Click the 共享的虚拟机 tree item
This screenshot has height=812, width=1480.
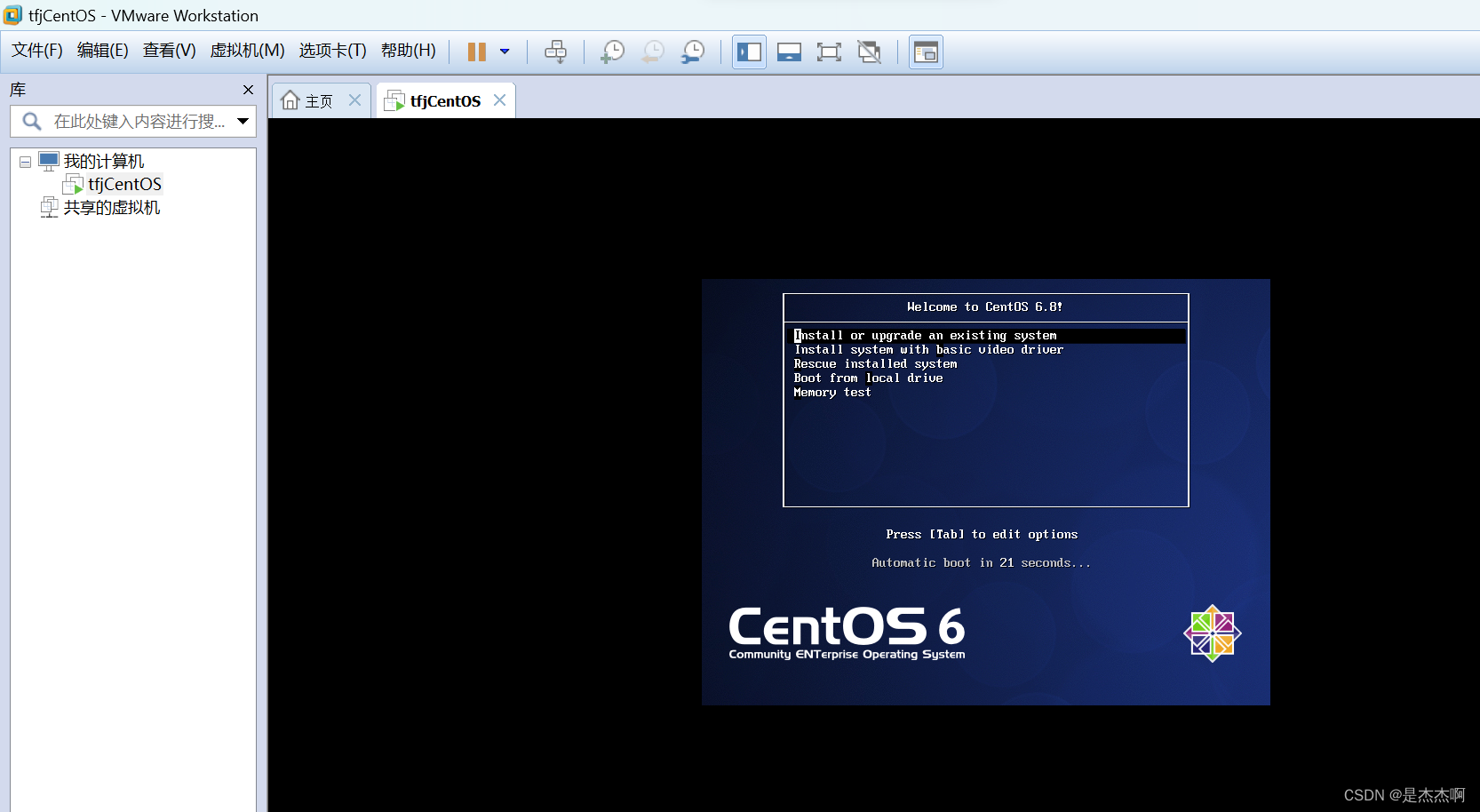pyautogui.click(x=112, y=207)
